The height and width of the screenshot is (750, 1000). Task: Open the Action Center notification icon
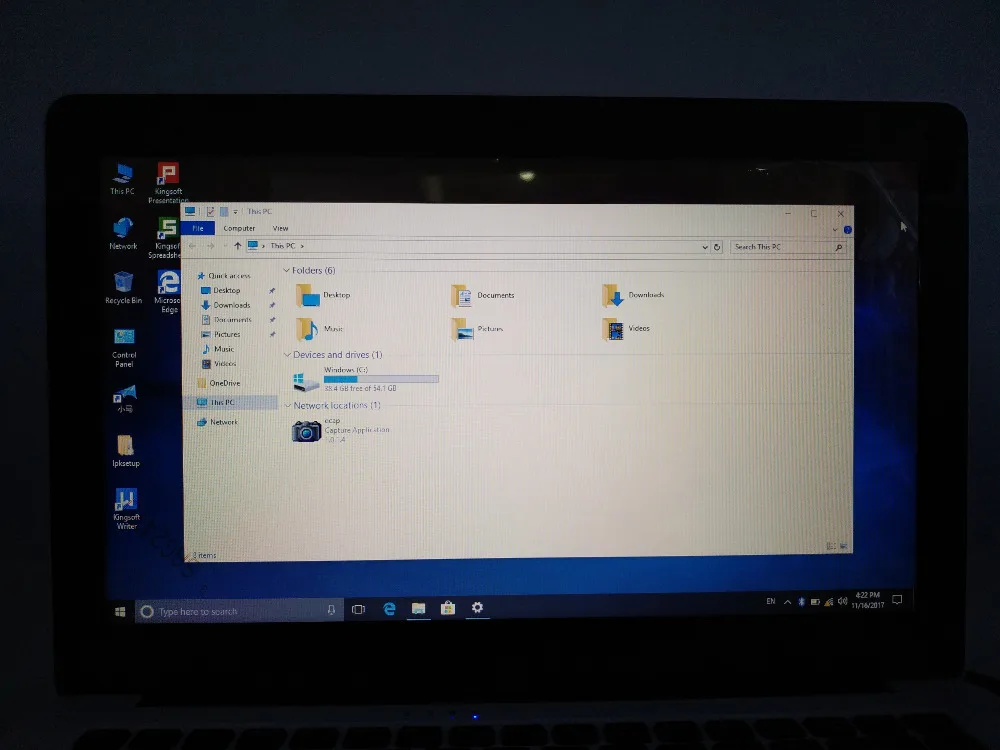(897, 599)
